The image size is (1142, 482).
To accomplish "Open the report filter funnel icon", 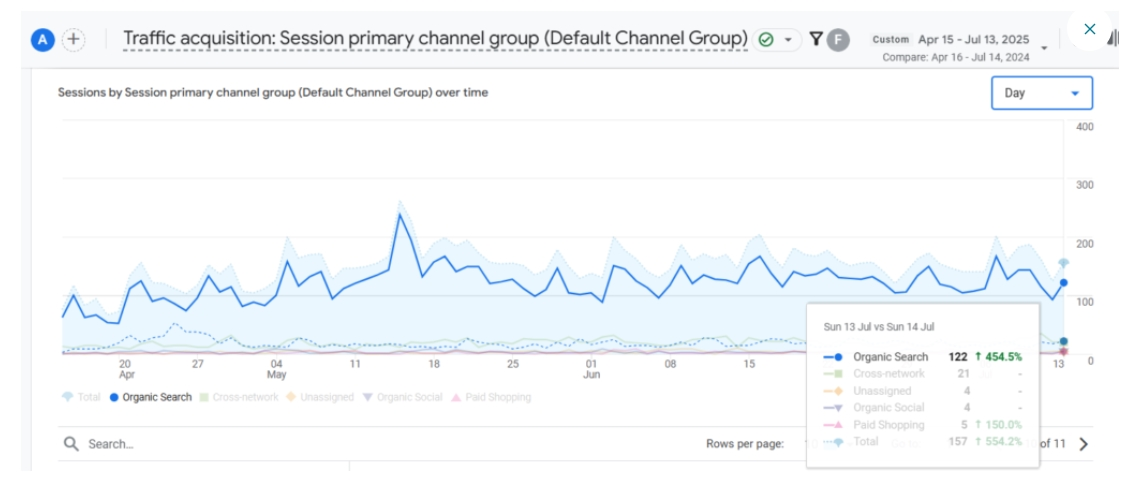I will pos(816,39).
